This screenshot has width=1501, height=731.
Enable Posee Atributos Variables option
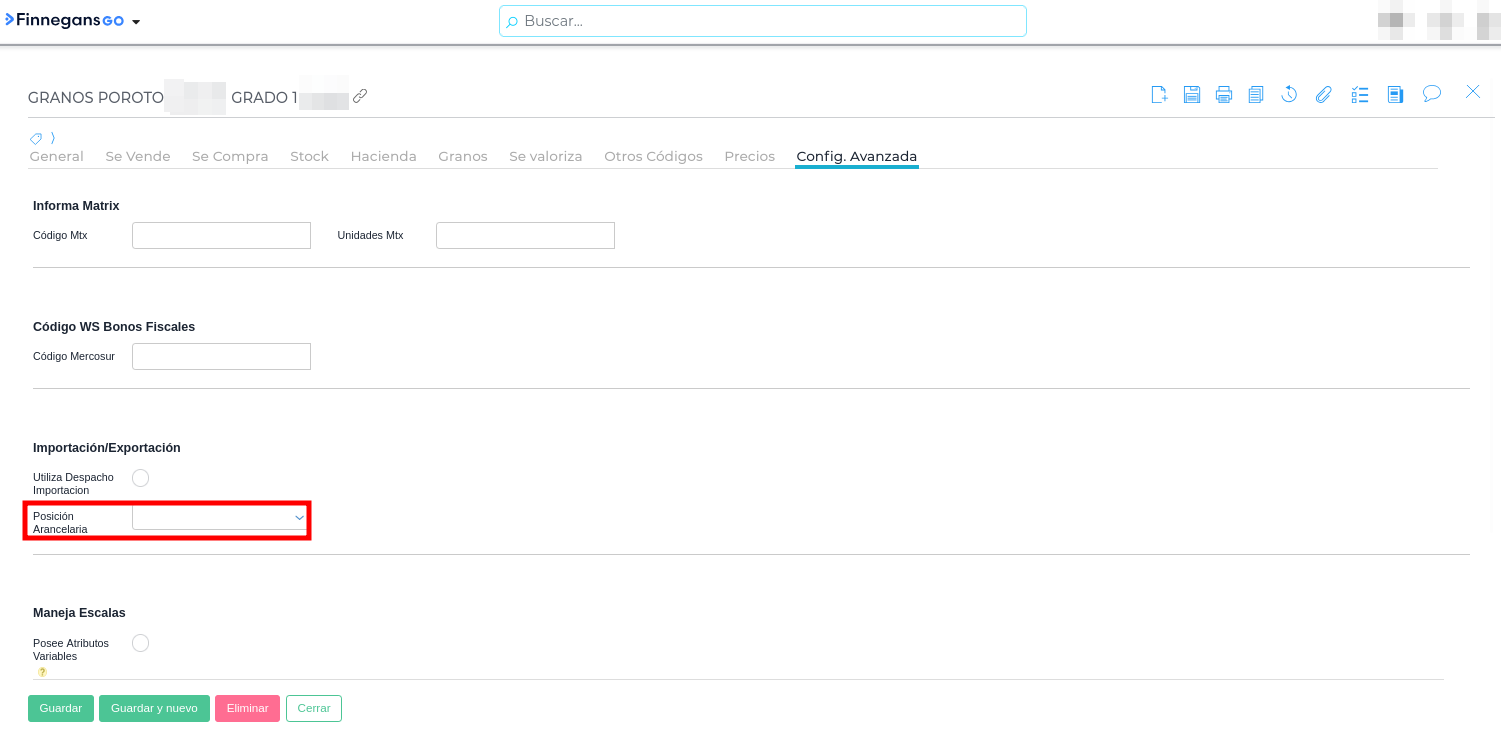click(141, 643)
